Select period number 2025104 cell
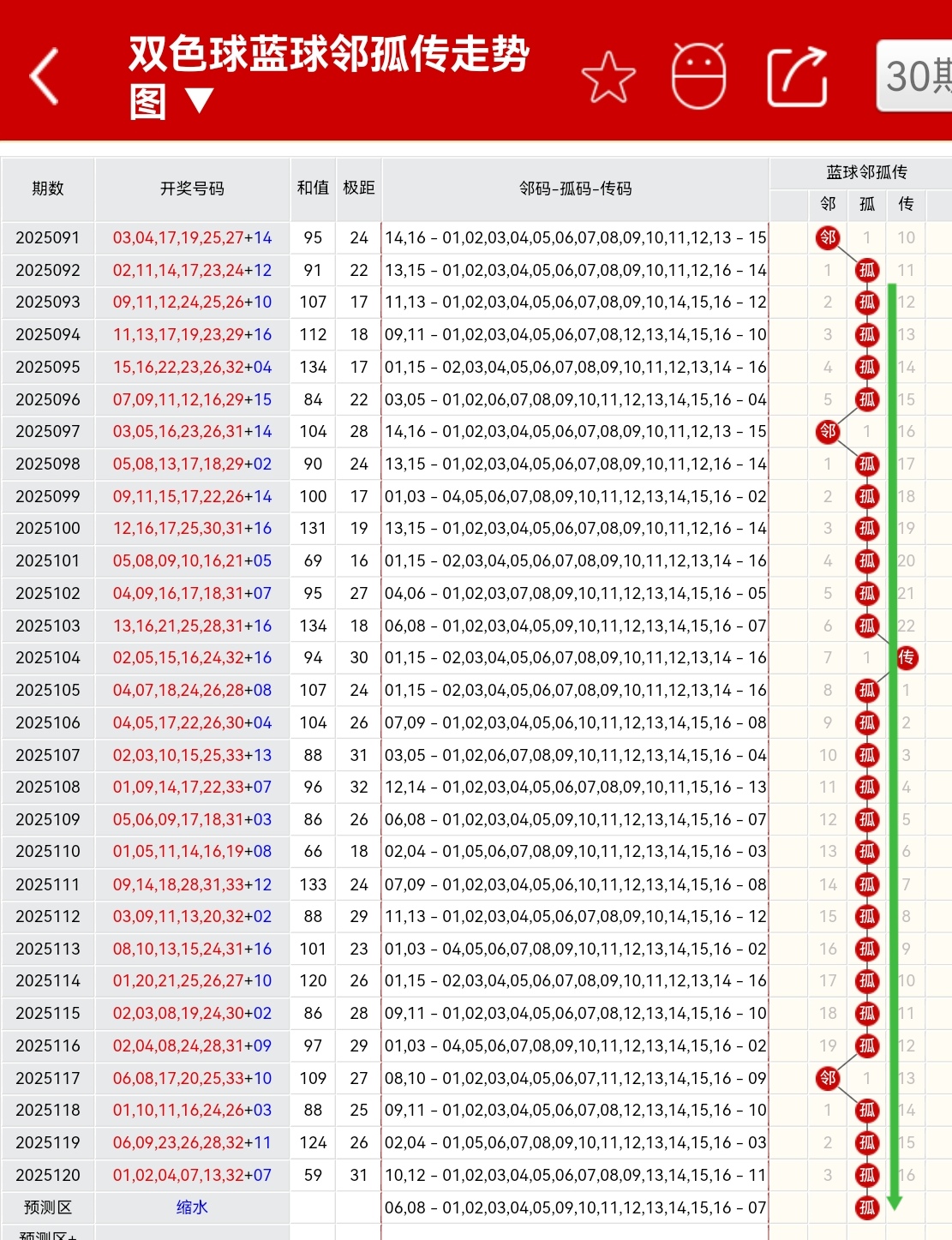This screenshot has height=1240, width=952. [47, 658]
